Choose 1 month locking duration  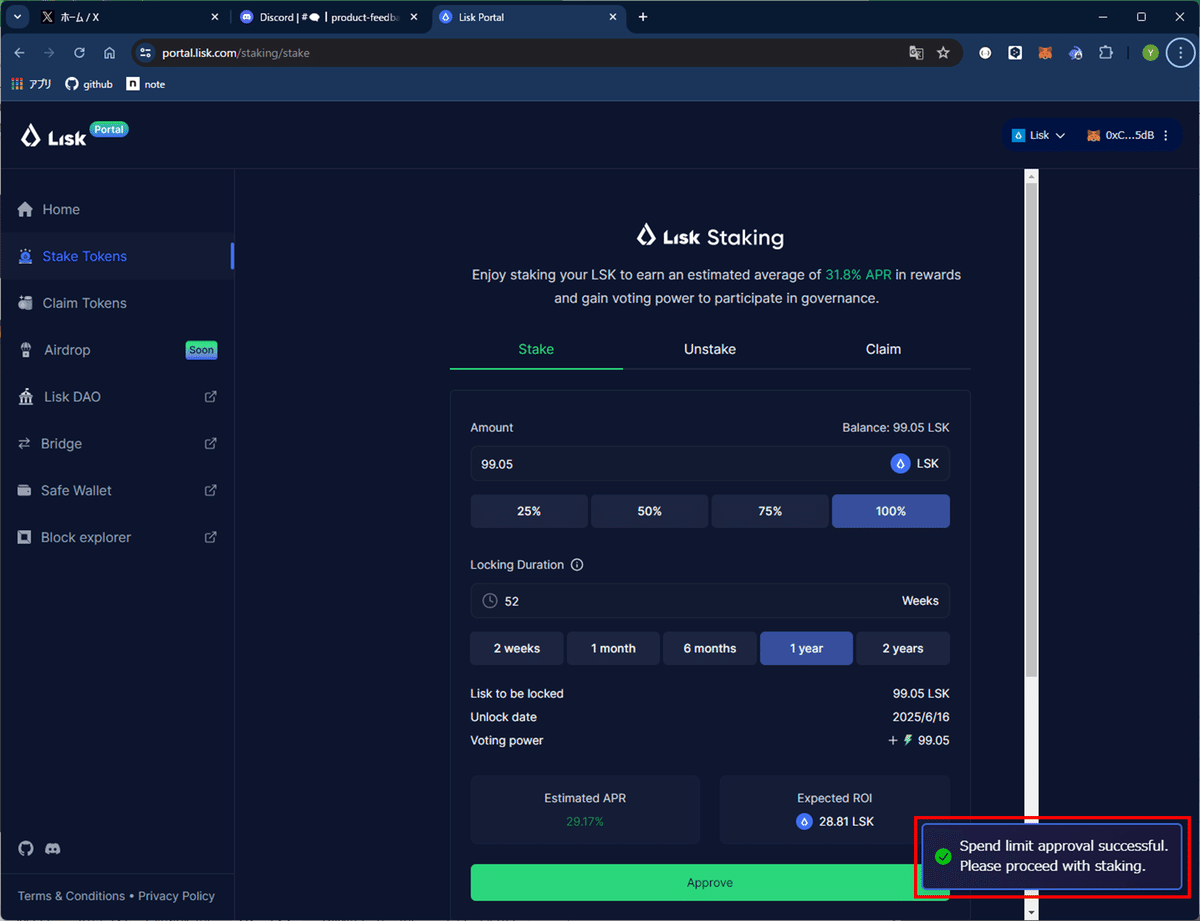[613, 648]
